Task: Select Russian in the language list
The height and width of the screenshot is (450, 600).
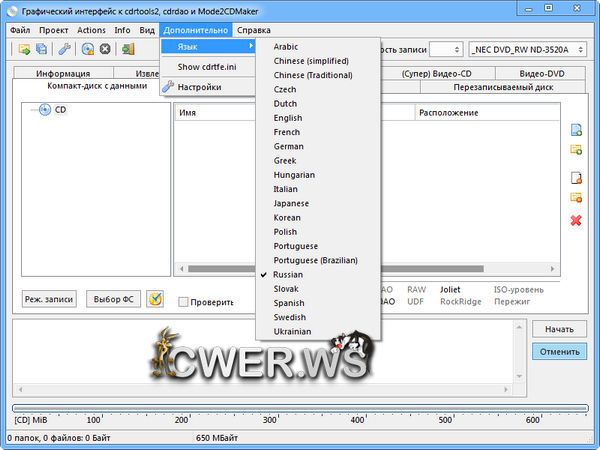Action: 288,274
